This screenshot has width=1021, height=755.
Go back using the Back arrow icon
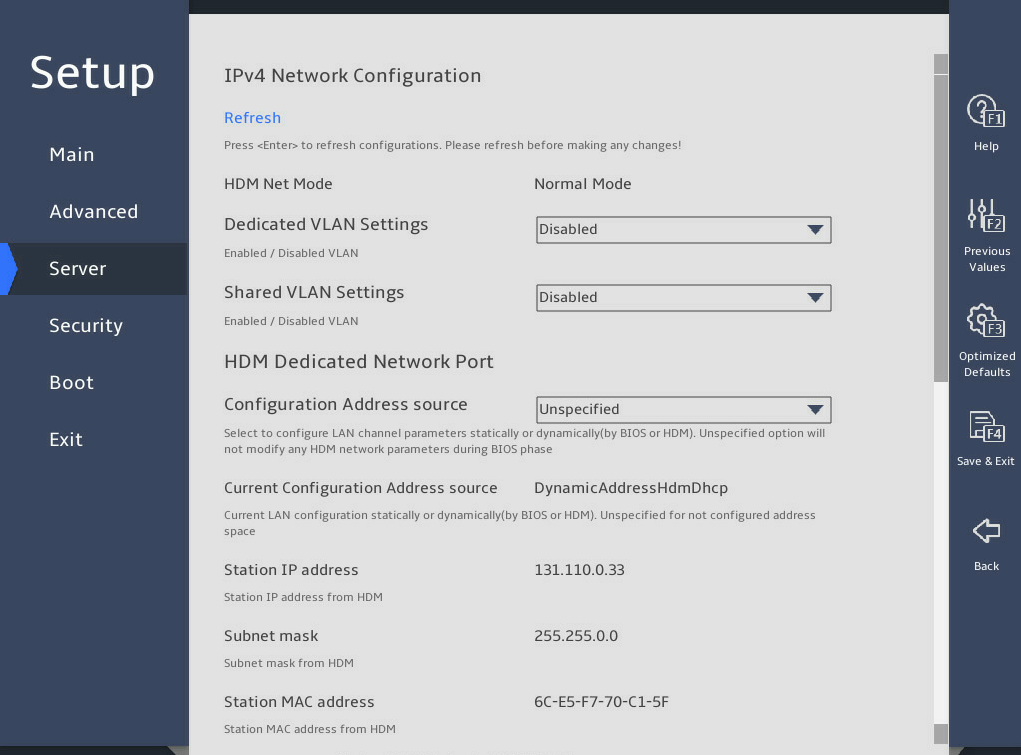(986, 531)
